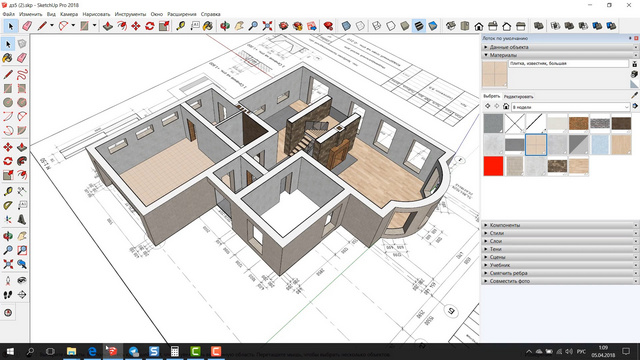Open the Arc tool dropdown arrow

pyautogui.click(x=73, y=26)
